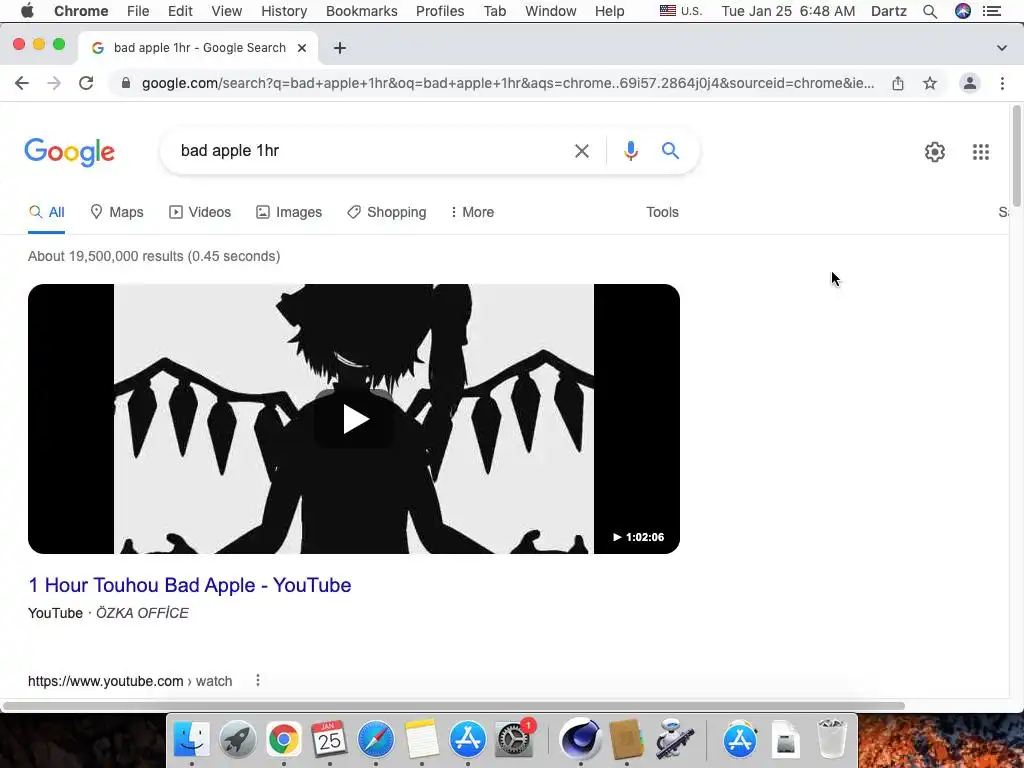The height and width of the screenshot is (768, 1024).
Task: Open Cinema 4D from the Dock
Action: (x=581, y=739)
